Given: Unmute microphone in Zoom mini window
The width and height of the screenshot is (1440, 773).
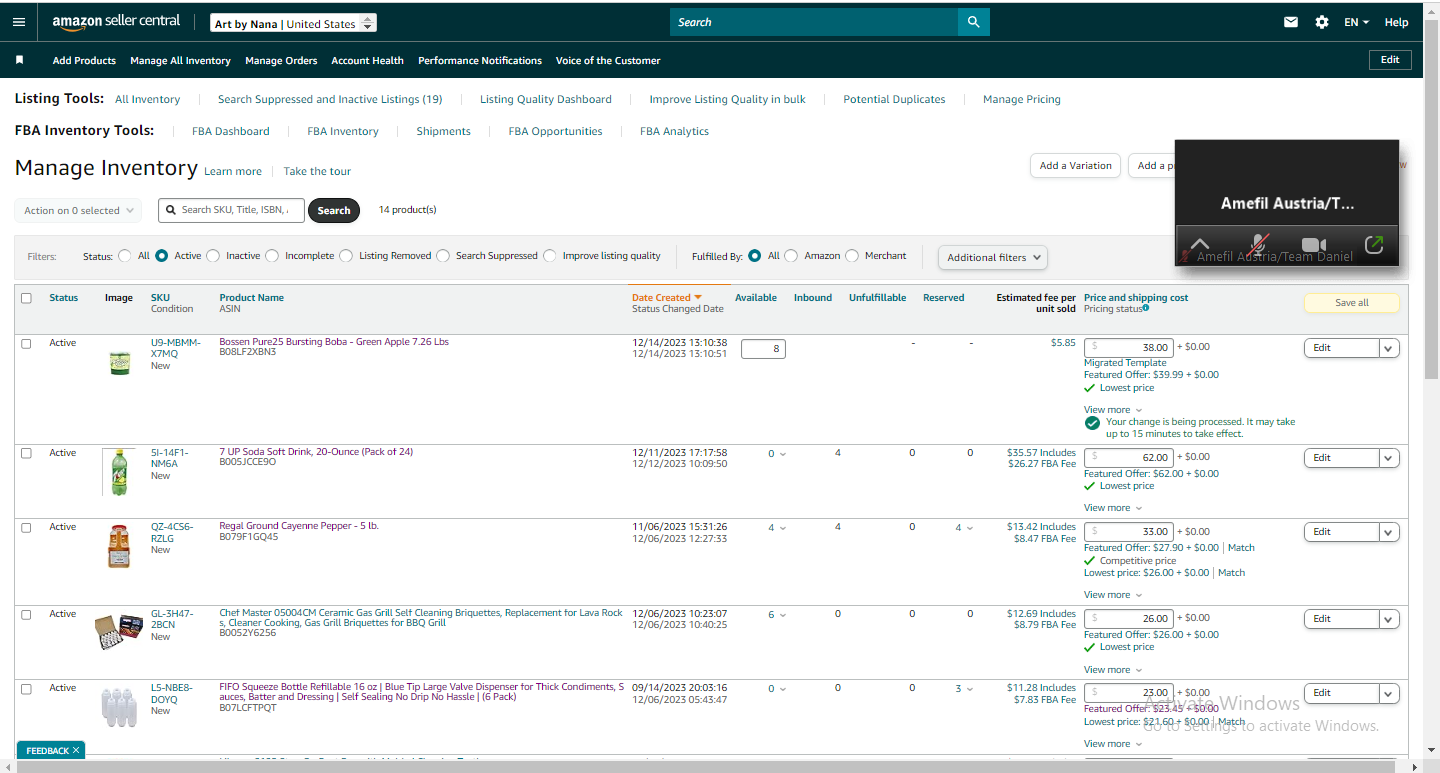Looking at the screenshot, I should (1260, 245).
